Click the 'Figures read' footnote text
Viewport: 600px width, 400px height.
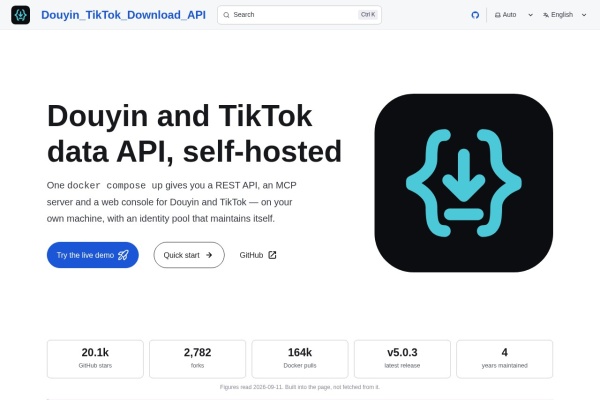coord(300,387)
